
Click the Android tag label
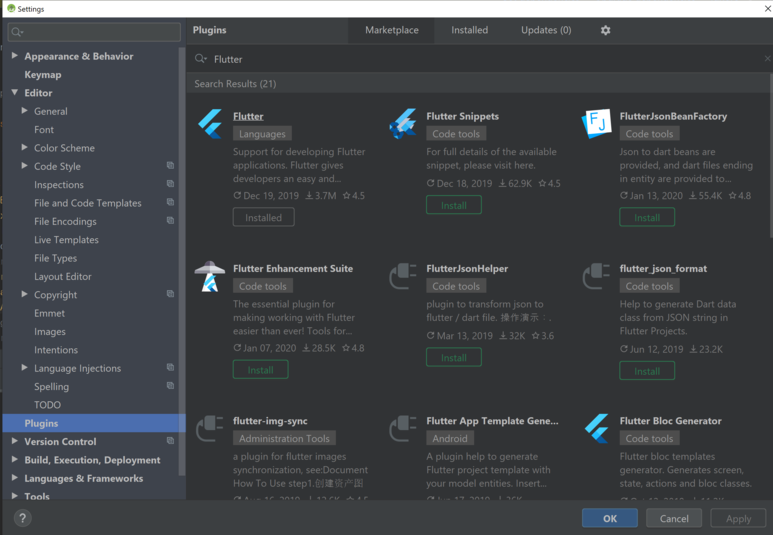450,438
